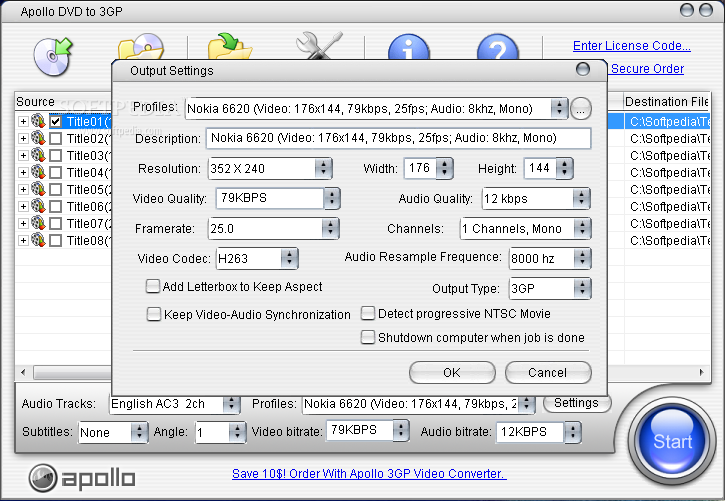Open the blue help question mark icon
Screen dimensions: 725x501
(x=498, y=47)
